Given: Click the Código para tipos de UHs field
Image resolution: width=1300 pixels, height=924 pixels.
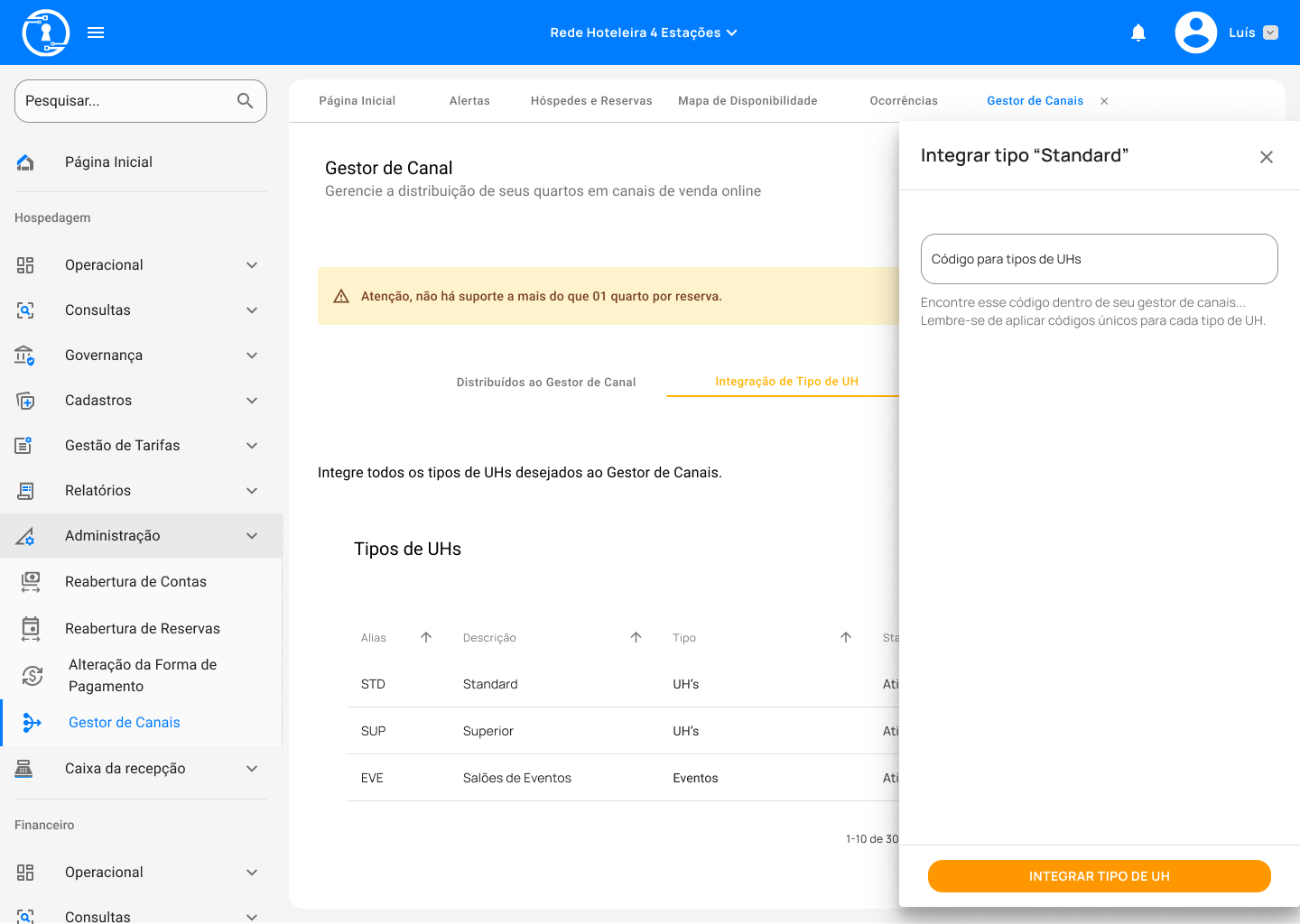Looking at the screenshot, I should [1099, 259].
